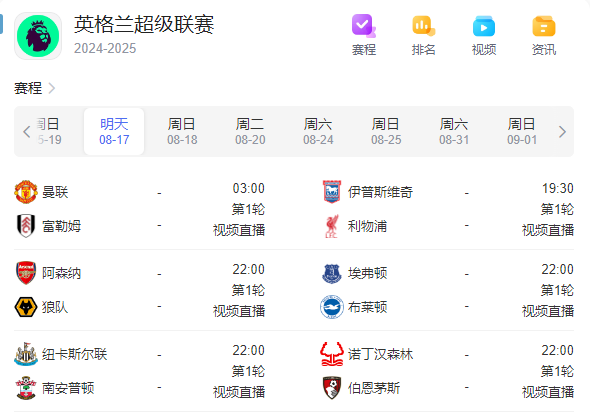Click team name 阿森纳

pyautogui.click(x=61, y=273)
